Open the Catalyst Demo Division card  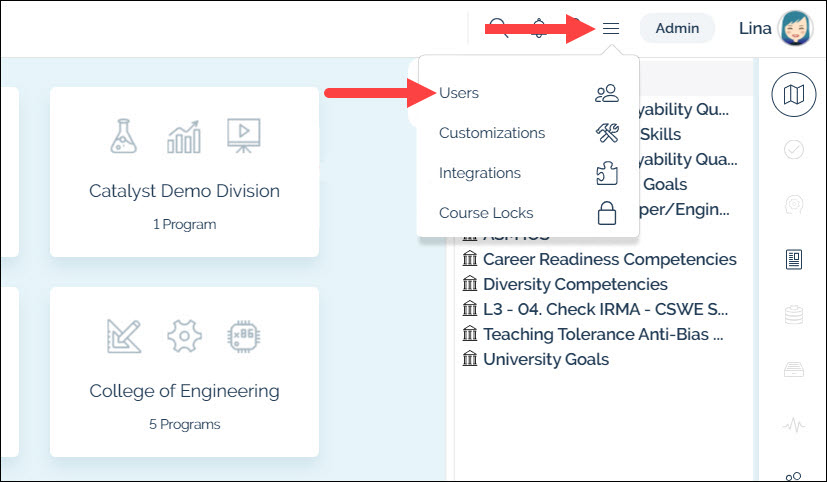point(184,172)
